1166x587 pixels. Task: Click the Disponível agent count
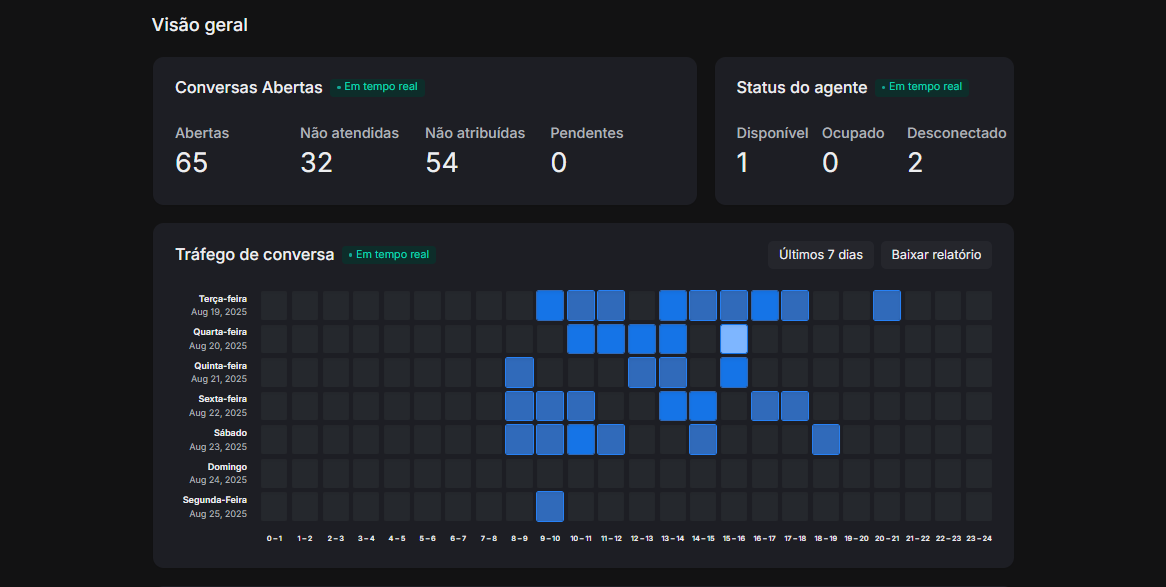click(x=743, y=163)
